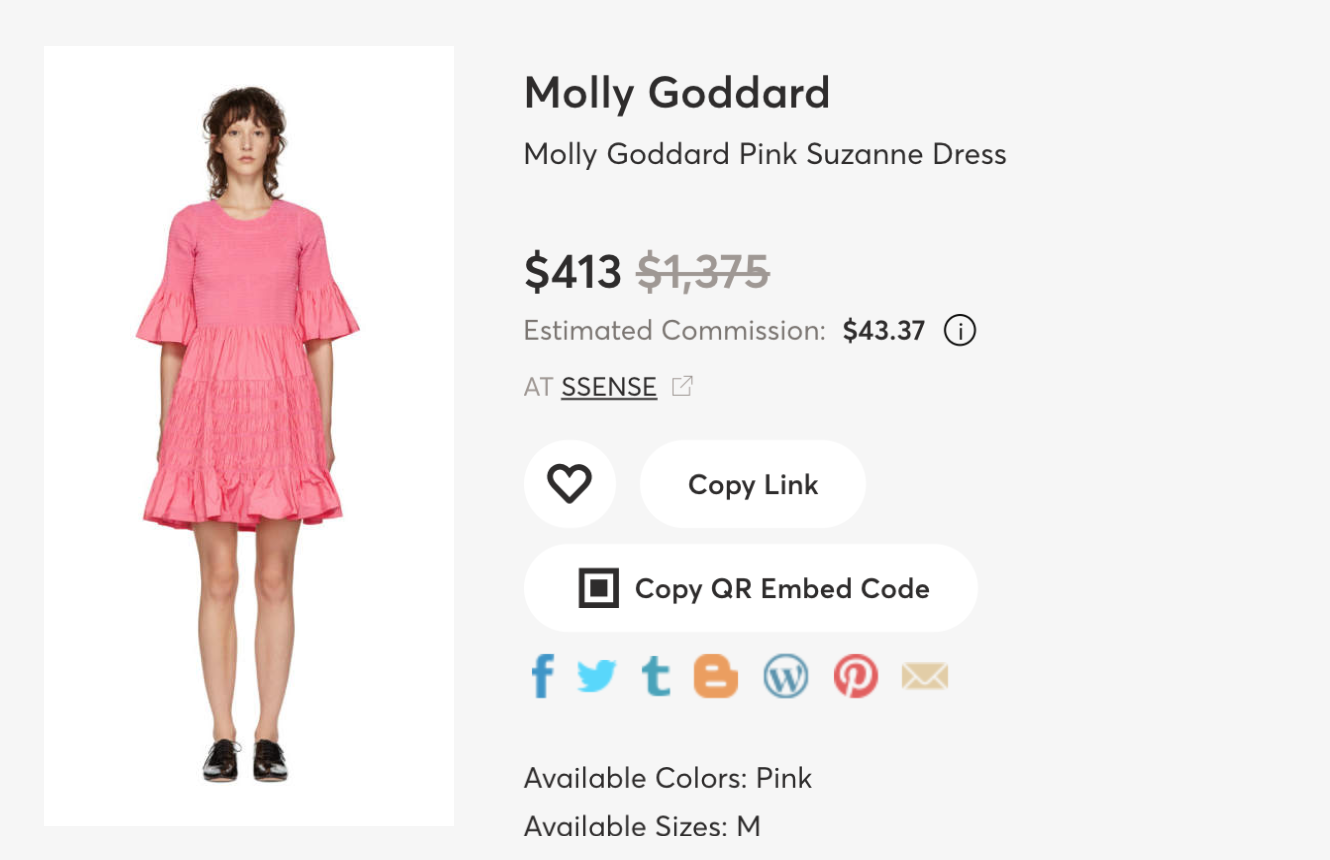Favorite the dress with the heart button
This screenshot has width=1330, height=860.
tap(569, 484)
